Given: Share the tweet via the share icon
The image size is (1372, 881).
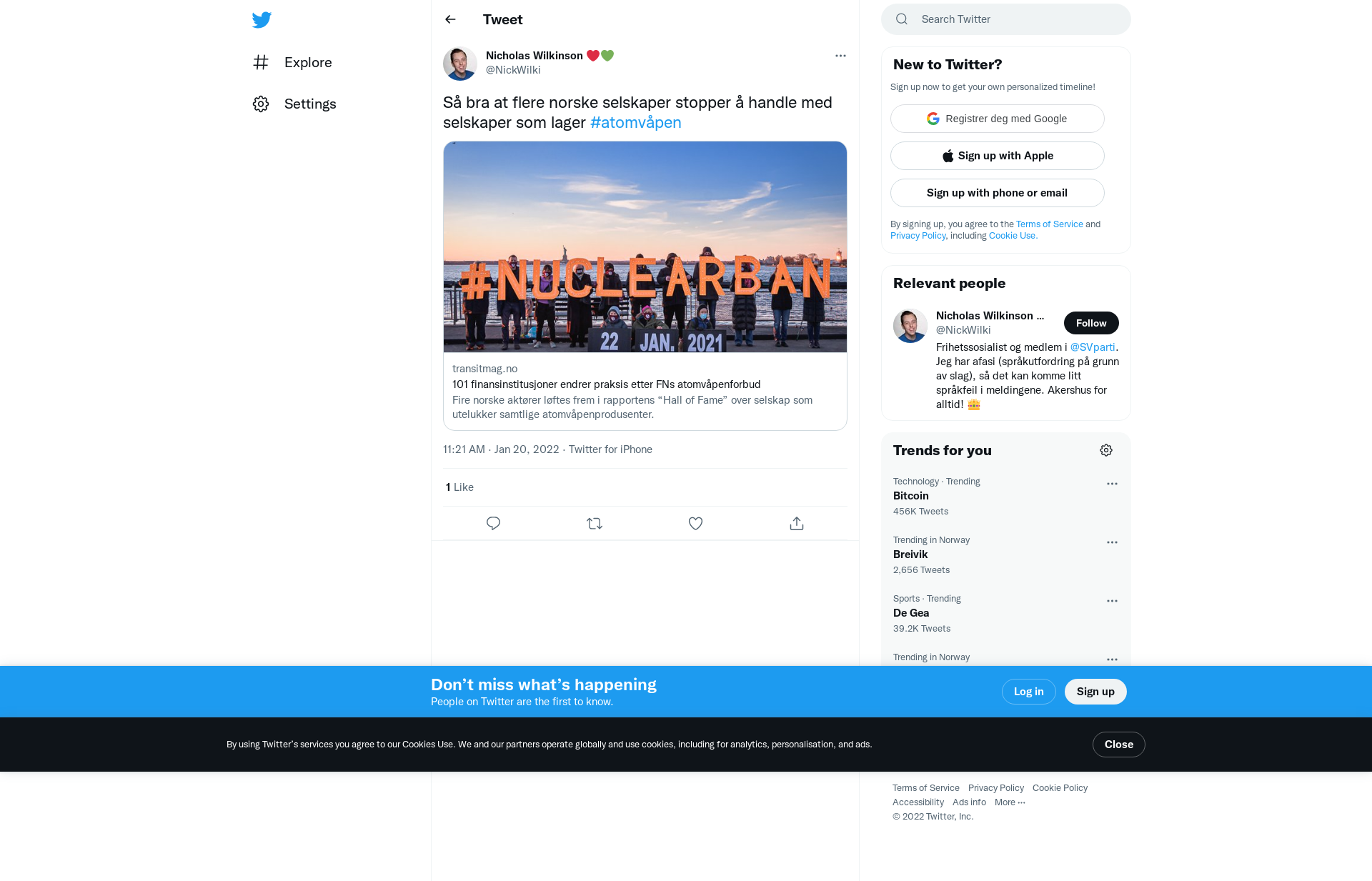Looking at the screenshot, I should pyautogui.click(x=797, y=524).
